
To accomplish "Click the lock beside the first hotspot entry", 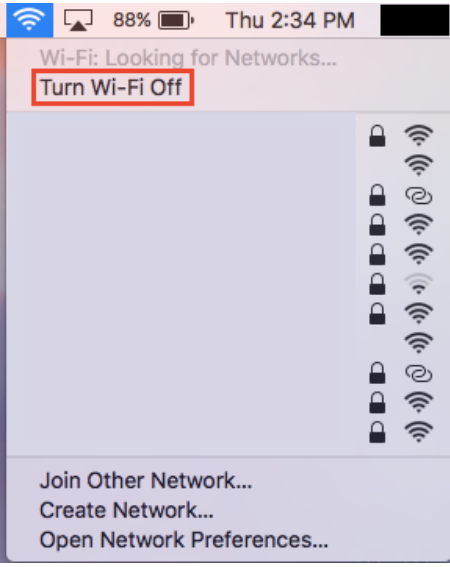I will pos(377,195).
